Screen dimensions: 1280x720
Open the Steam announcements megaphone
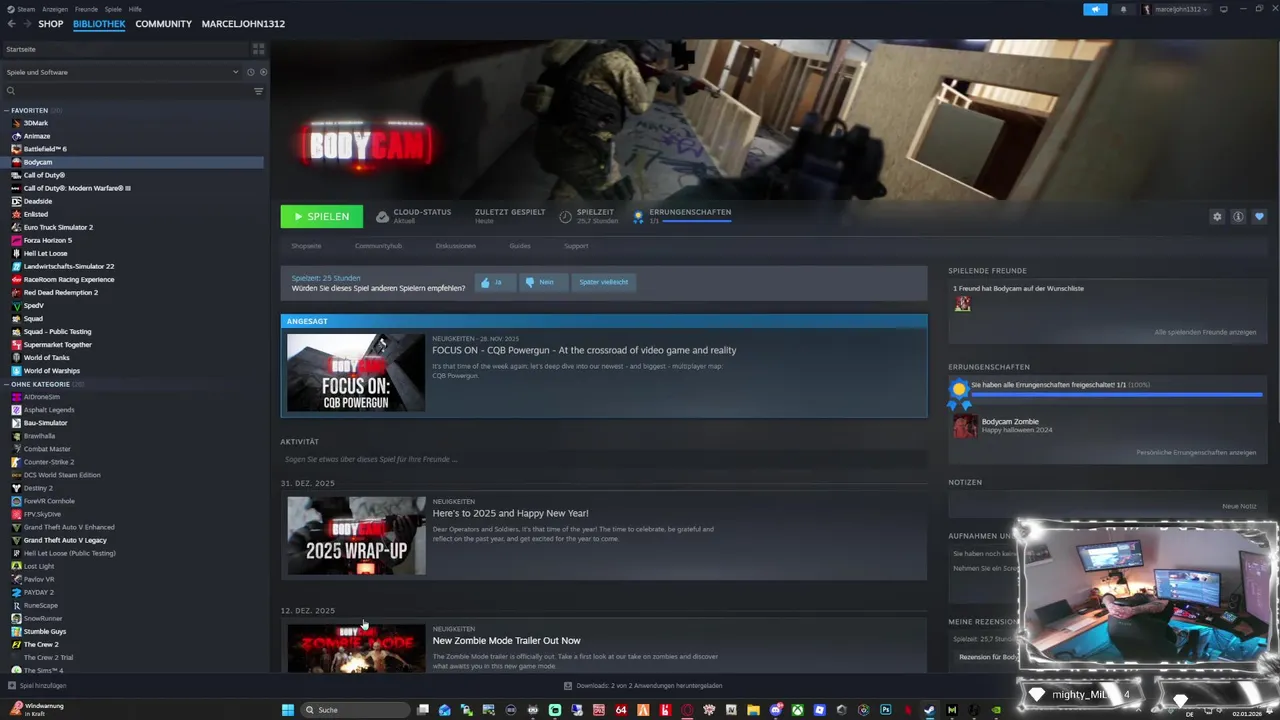(x=1095, y=9)
